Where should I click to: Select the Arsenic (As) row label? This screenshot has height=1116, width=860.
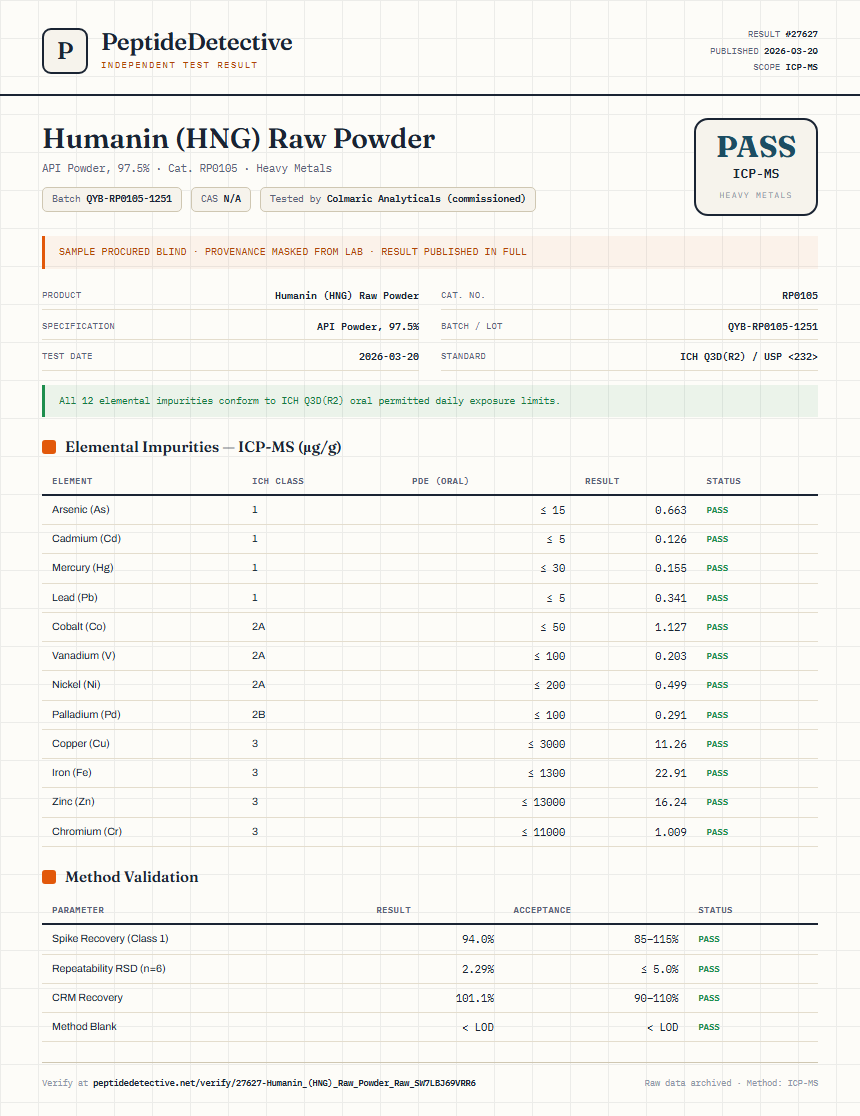point(80,510)
